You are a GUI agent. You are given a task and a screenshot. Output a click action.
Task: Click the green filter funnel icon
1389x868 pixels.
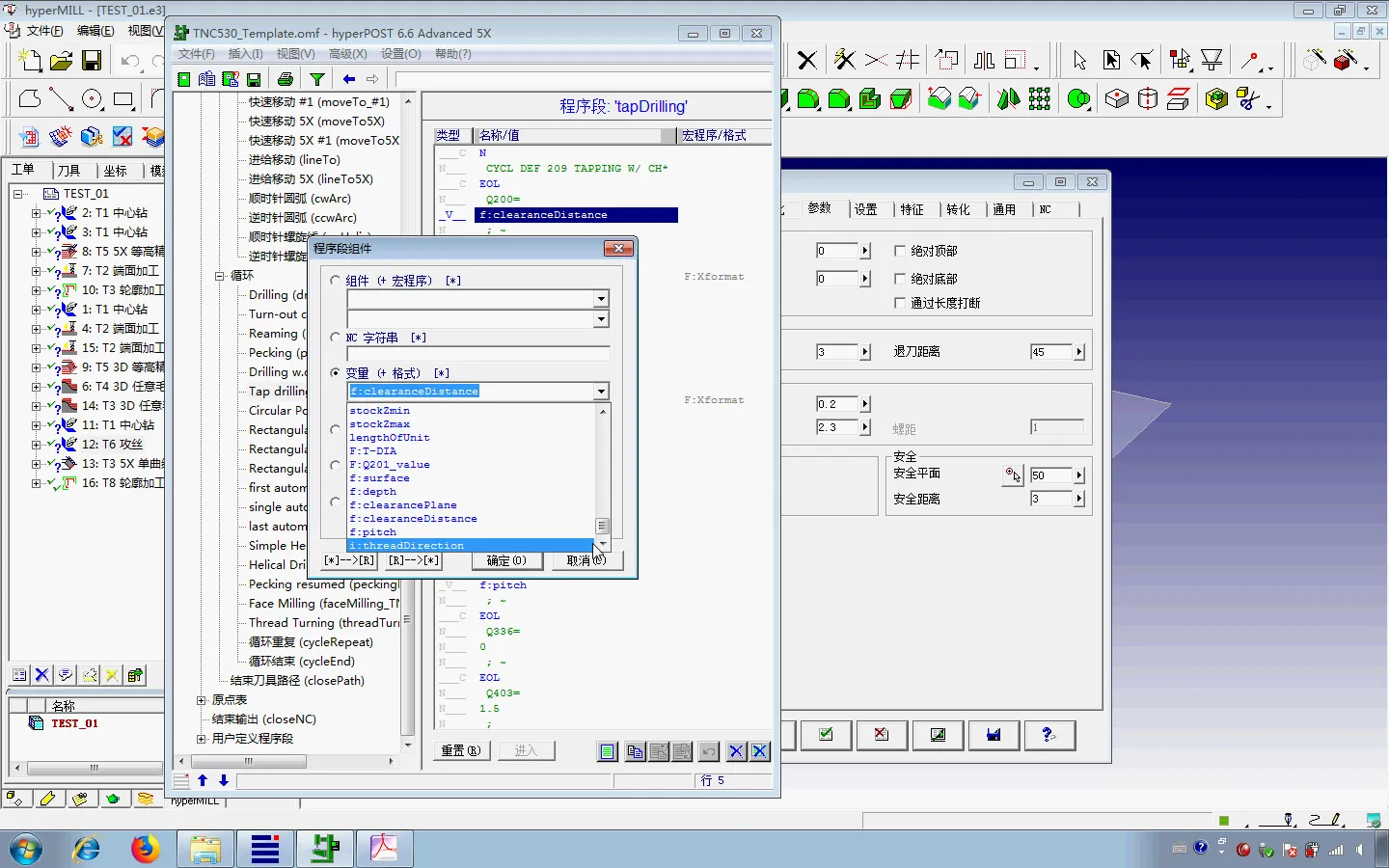[317, 79]
